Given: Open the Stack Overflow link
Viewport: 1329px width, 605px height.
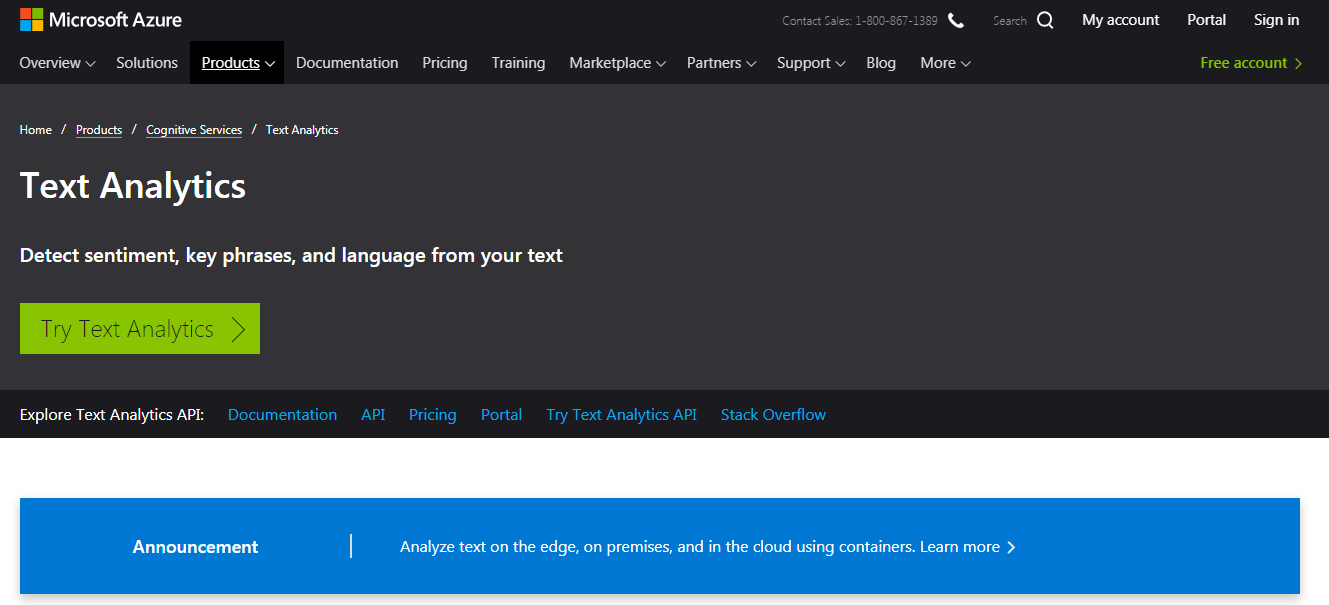Looking at the screenshot, I should pyautogui.click(x=773, y=415).
